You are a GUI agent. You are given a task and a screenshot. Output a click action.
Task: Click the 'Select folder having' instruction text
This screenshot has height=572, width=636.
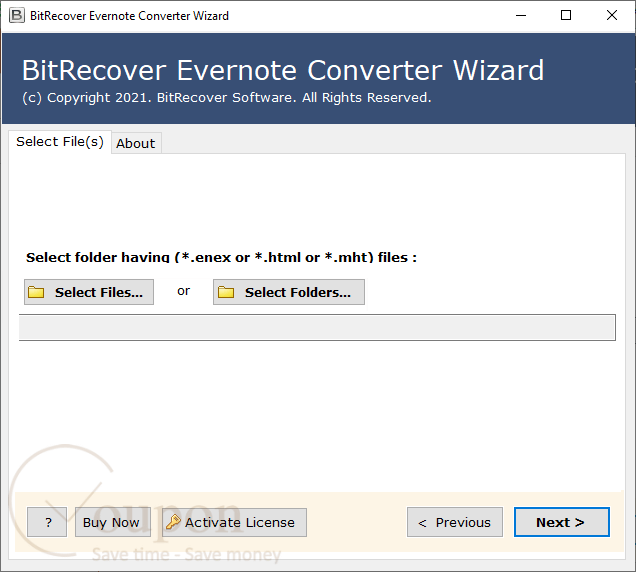click(x=221, y=257)
